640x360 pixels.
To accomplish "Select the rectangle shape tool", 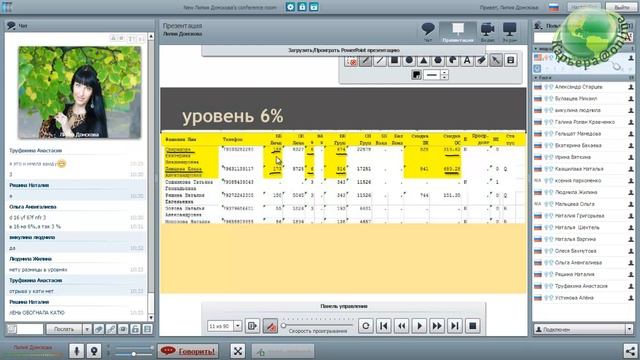I will (395, 61).
